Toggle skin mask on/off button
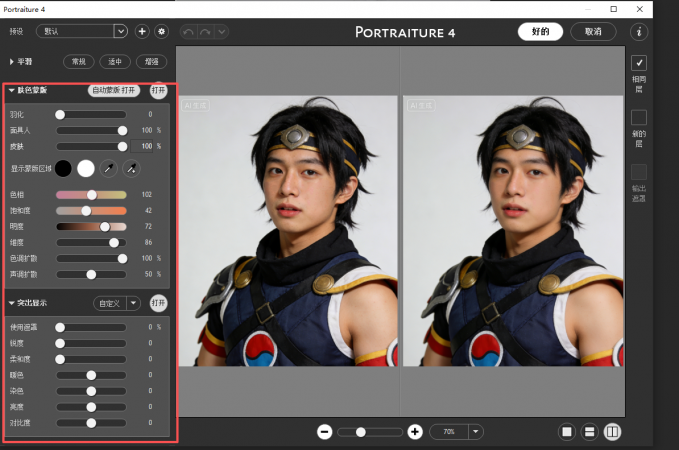 pyautogui.click(x=158, y=91)
